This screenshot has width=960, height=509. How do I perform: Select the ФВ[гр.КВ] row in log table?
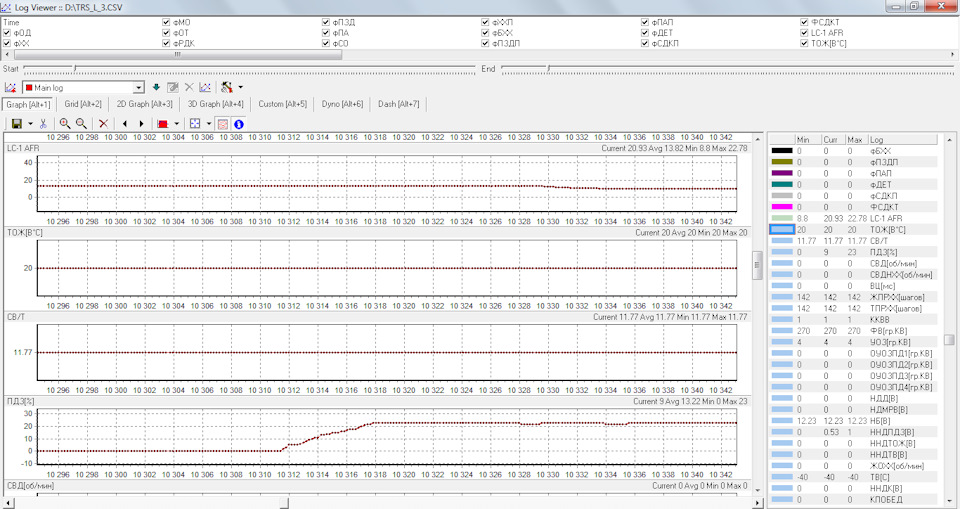tap(853, 331)
